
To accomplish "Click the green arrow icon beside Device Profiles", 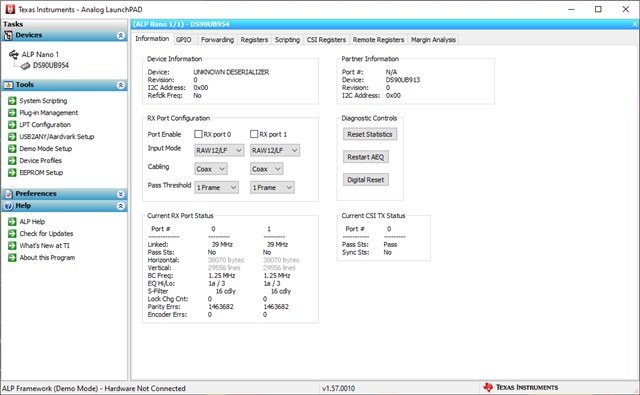I will 12,160.
